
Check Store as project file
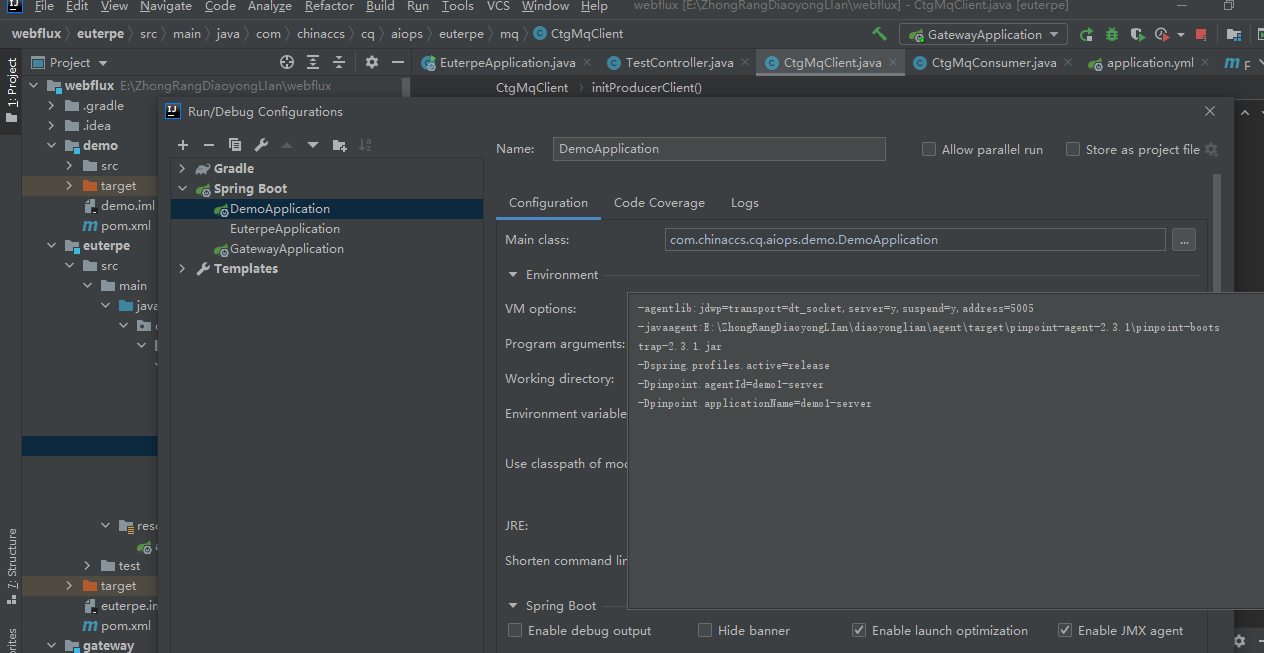pos(1073,150)
